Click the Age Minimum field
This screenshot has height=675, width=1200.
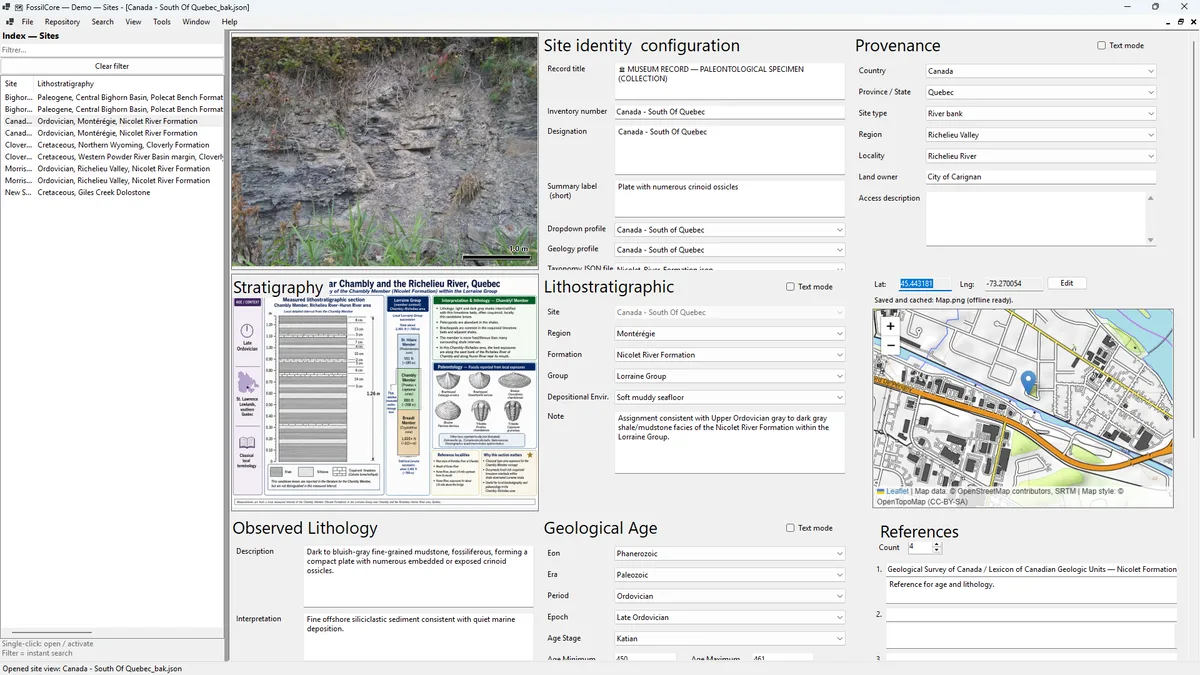645,659
